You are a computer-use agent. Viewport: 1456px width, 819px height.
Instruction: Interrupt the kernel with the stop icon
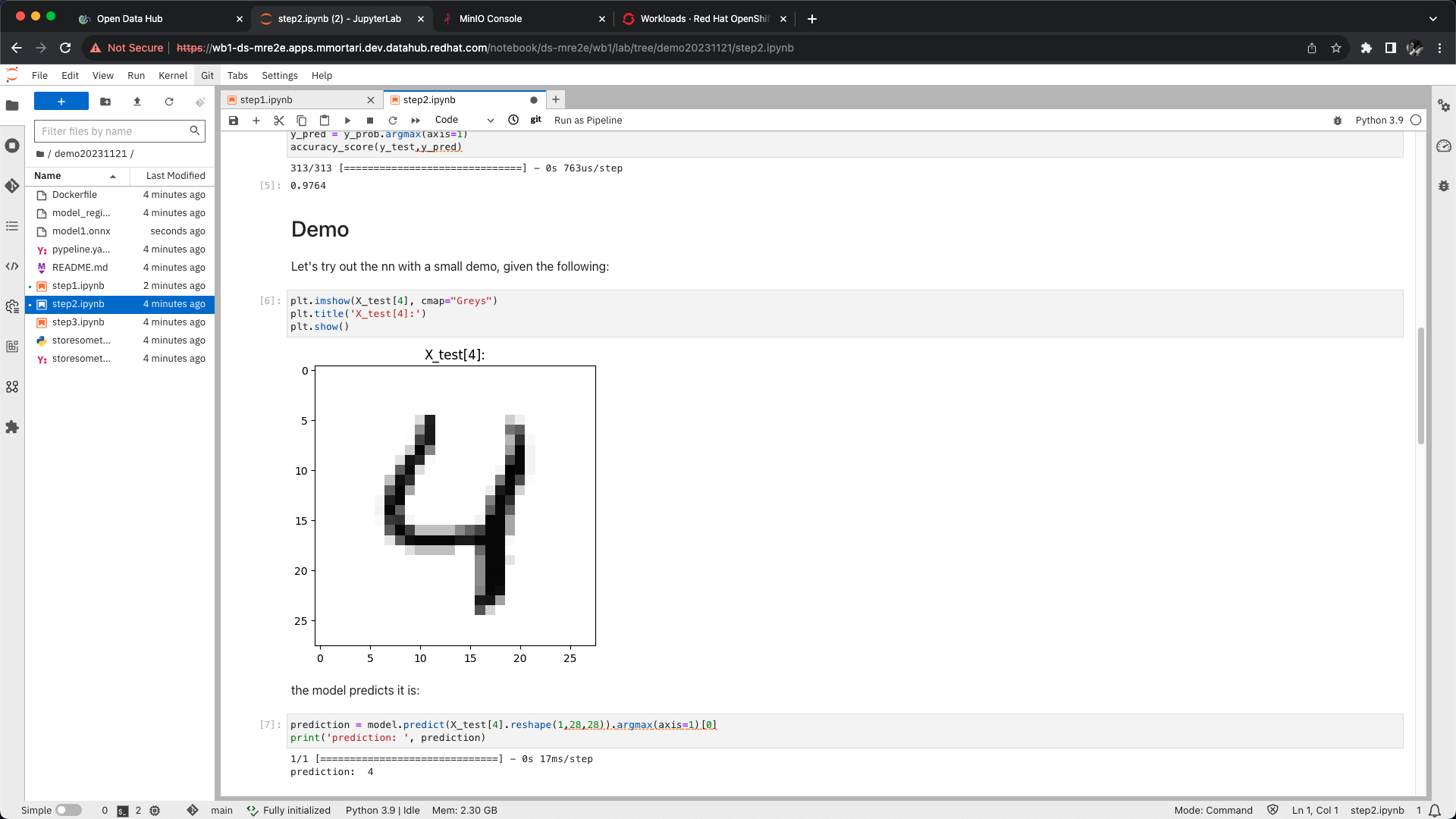(x=370, y=121)
